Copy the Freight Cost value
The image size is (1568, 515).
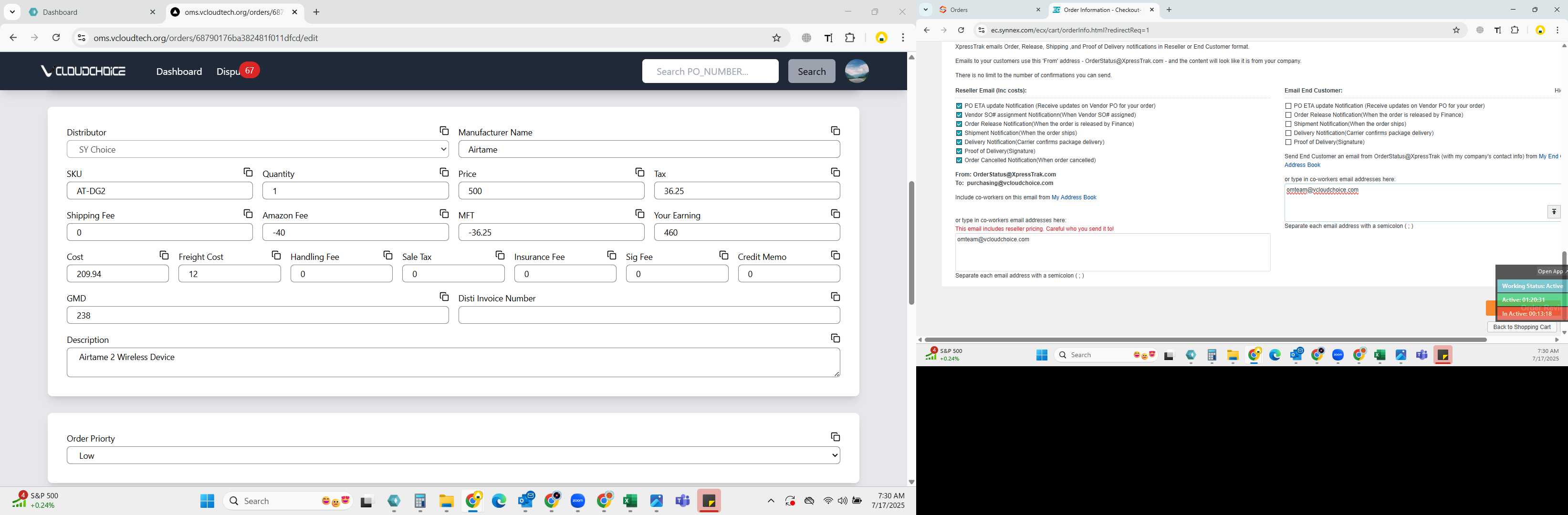tap(276, 255)
